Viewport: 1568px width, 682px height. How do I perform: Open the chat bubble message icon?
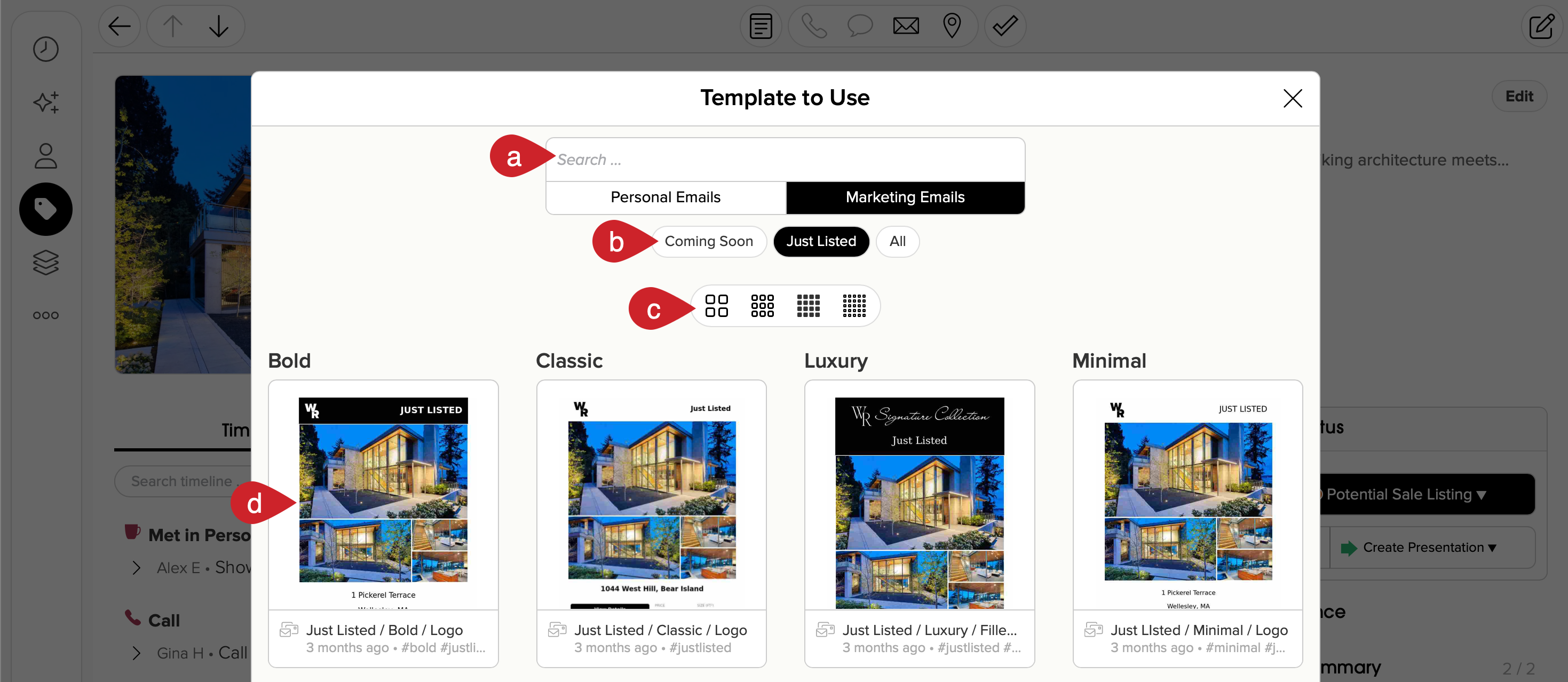tap(859, 26)
